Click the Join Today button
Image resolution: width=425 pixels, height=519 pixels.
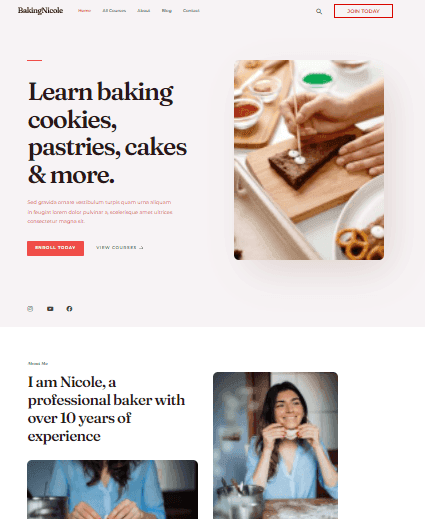(x=363, y=11)
